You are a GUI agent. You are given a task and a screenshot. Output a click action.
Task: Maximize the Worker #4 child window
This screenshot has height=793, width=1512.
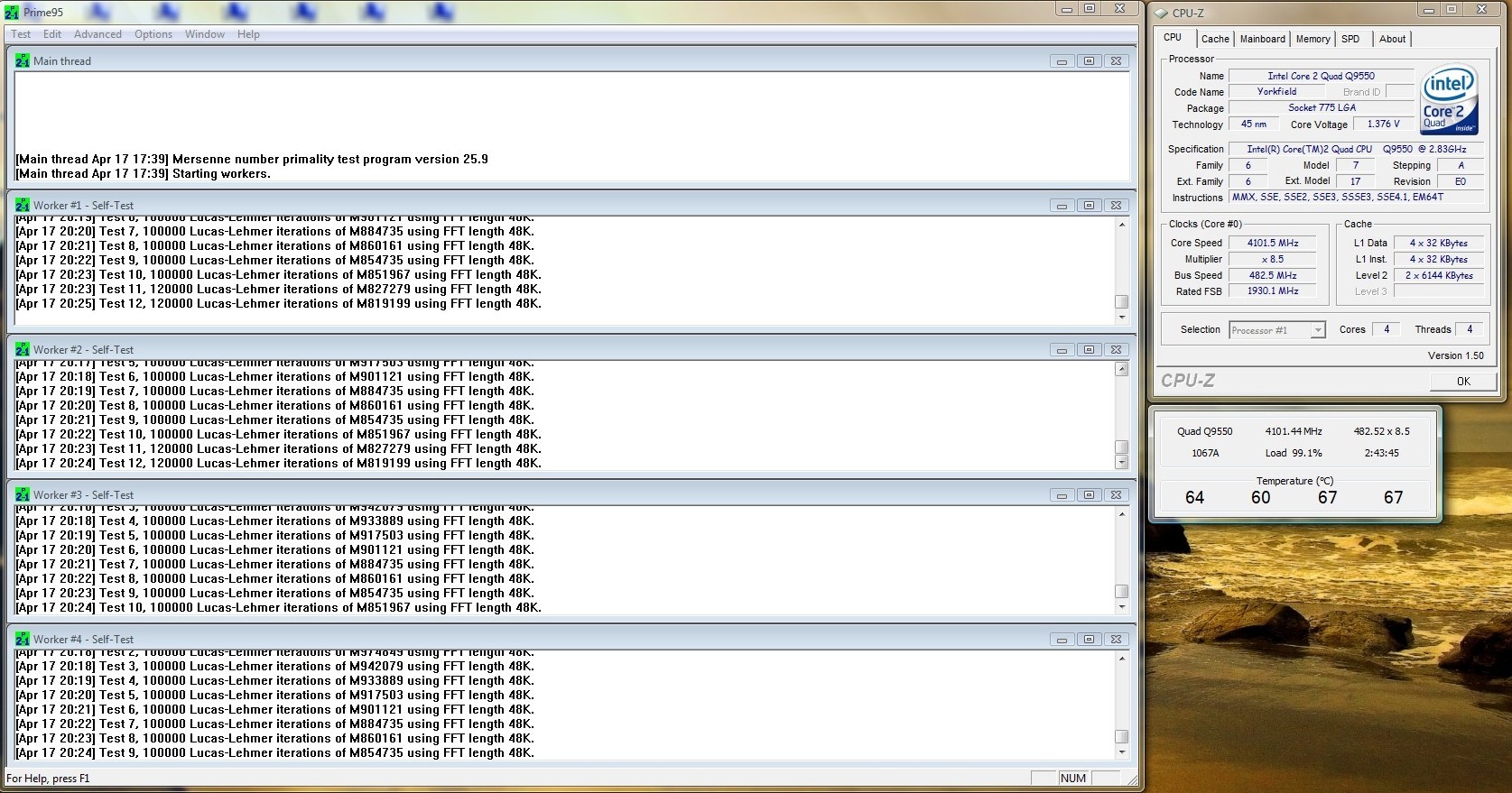1089,640
